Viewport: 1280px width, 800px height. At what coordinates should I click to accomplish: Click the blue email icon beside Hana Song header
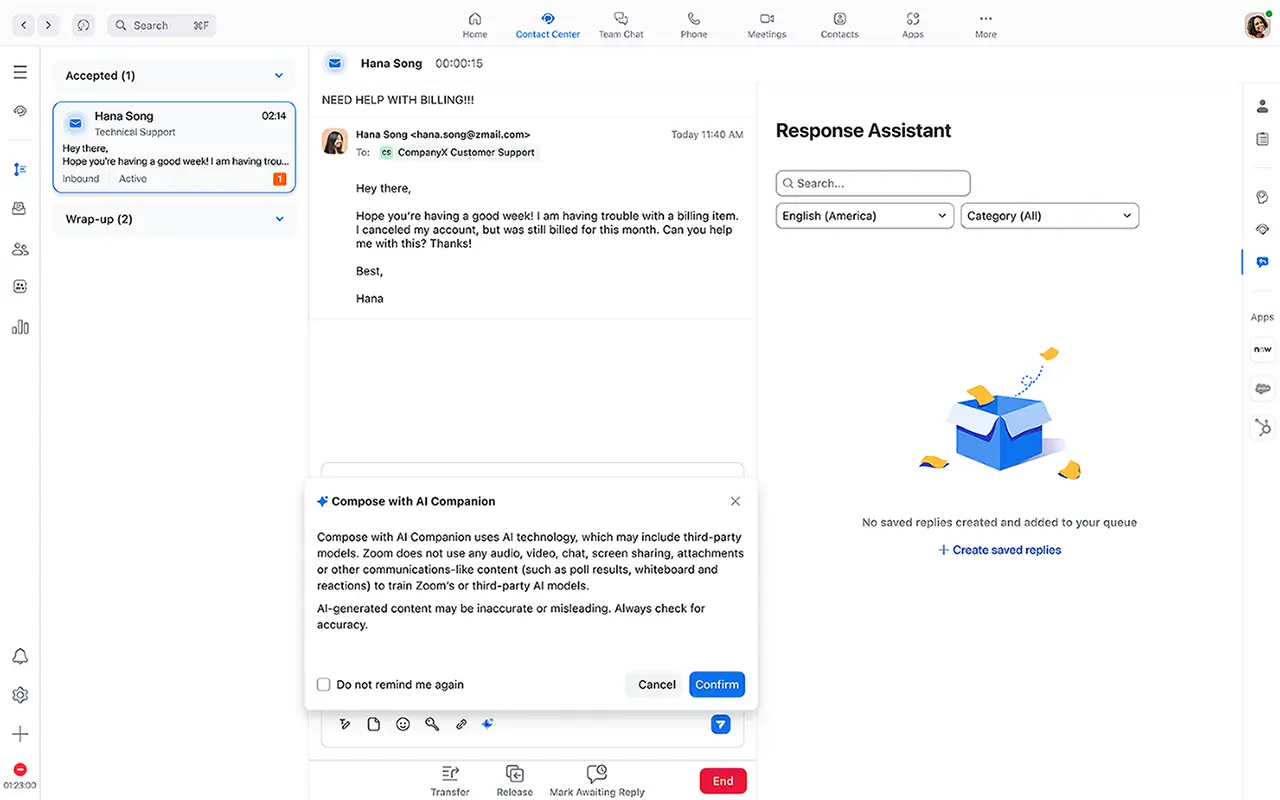click(336, 63)
